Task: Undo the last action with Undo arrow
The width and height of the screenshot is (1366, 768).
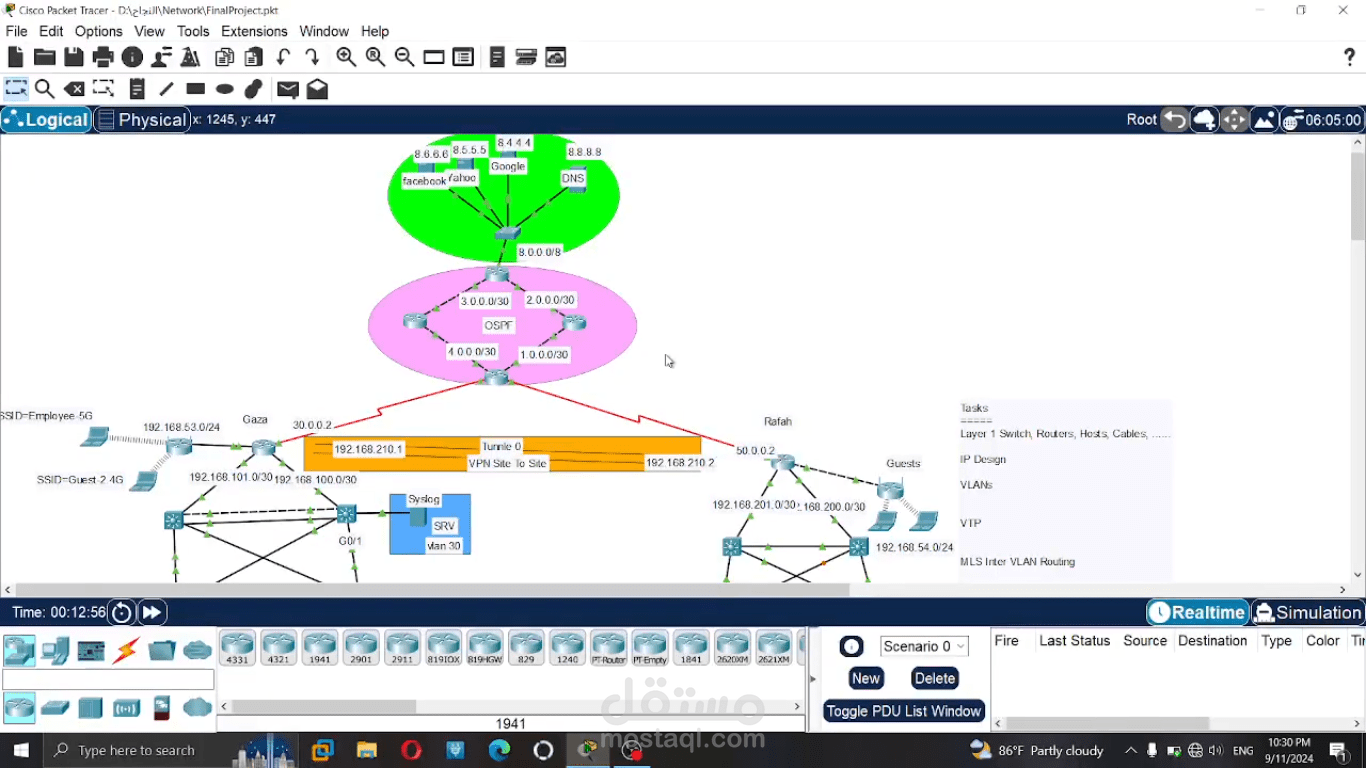Action: (x=284, y=58)
